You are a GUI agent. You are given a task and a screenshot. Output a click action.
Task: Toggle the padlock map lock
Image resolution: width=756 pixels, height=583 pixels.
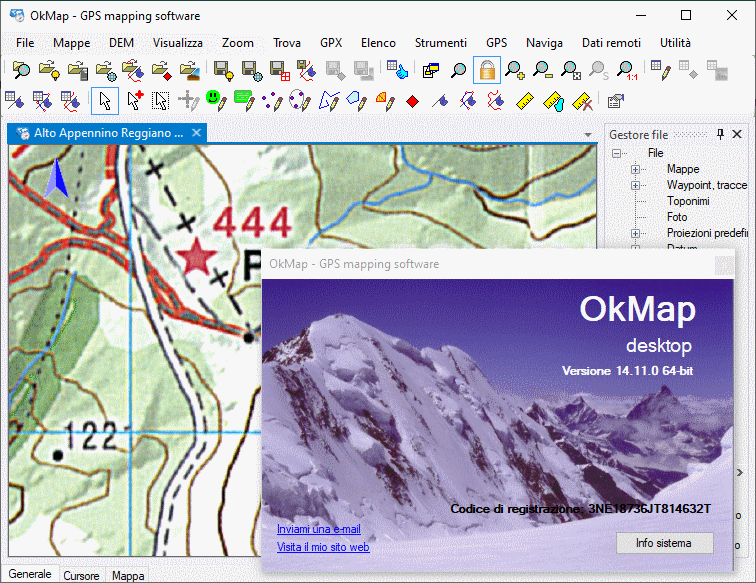(x=487, y=70)
